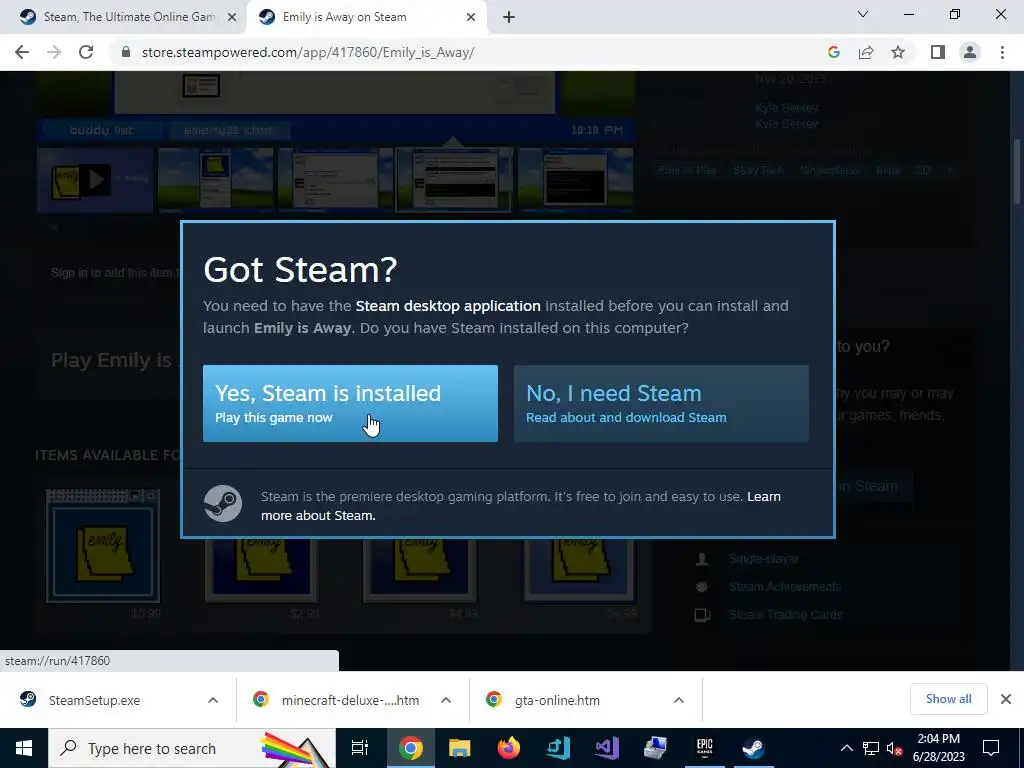The height and width of the screenshot is (768, 1024).
Task: Close the downloads bar
Action: point(1006,699)
